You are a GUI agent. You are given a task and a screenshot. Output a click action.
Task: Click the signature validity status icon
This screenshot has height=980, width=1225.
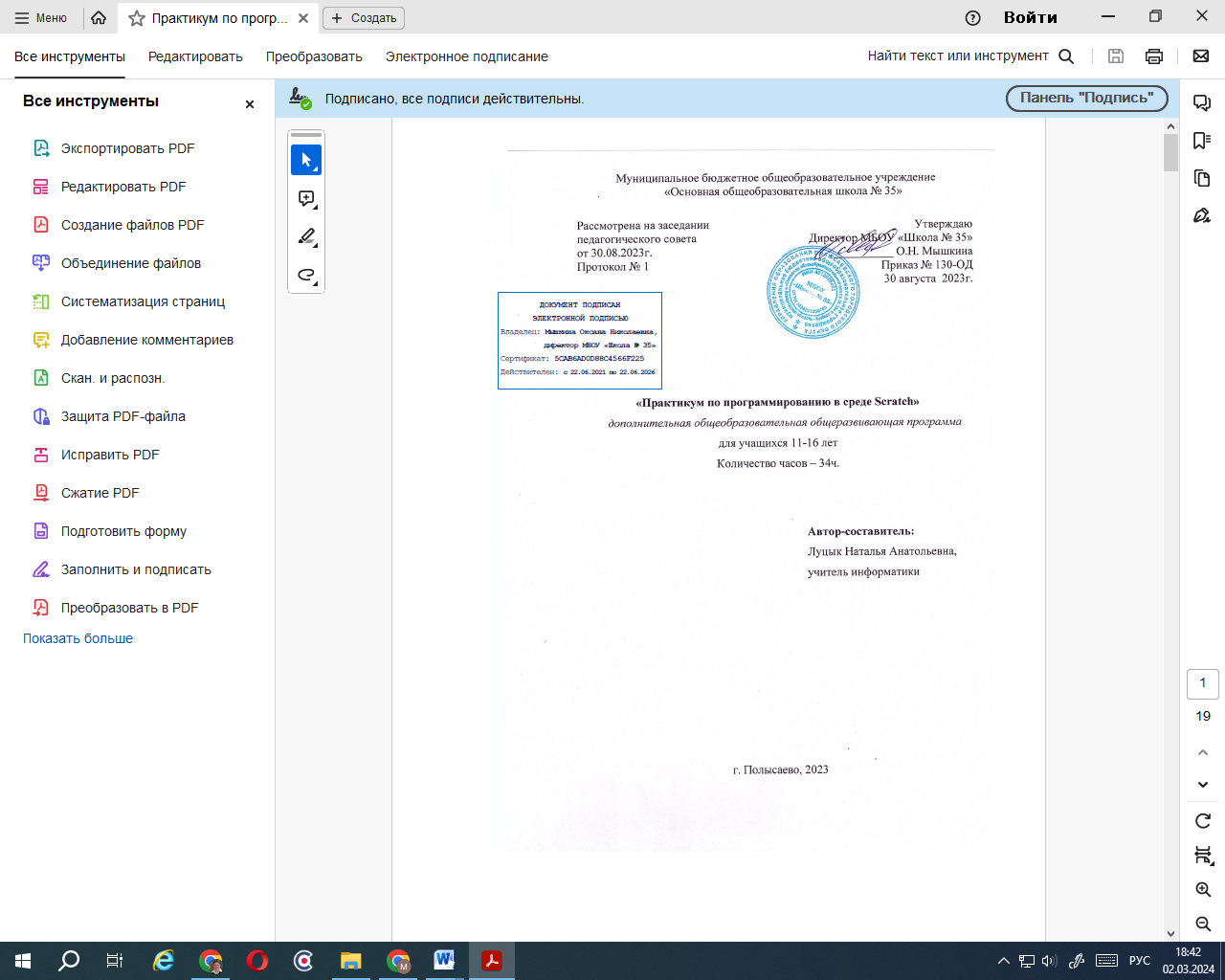[301, 98]
